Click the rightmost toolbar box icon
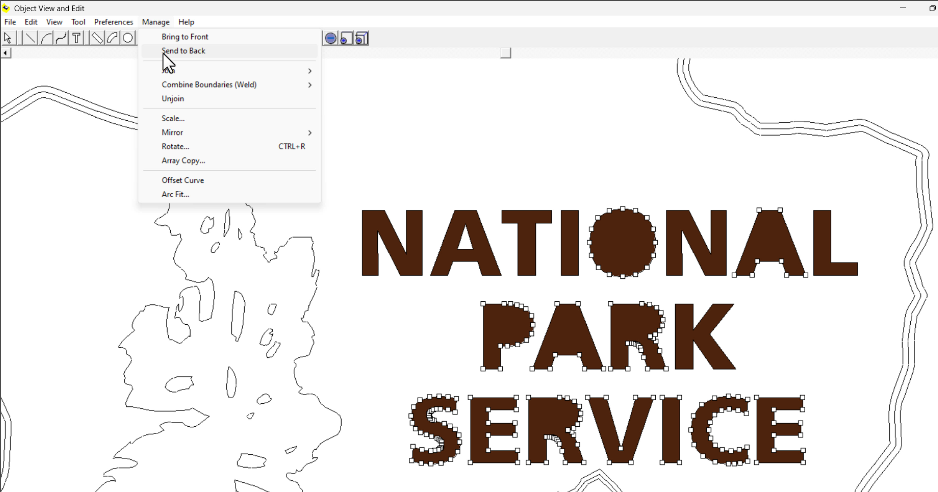 click(361, 38)
